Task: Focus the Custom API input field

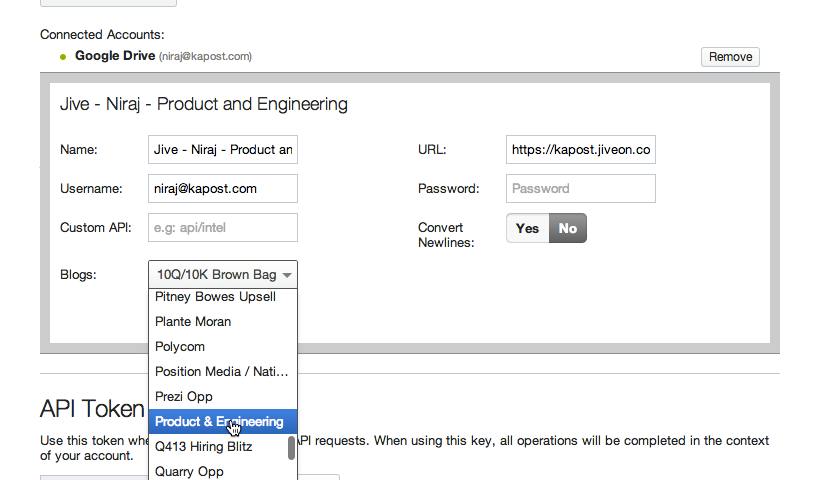Action: click(223, 228)
